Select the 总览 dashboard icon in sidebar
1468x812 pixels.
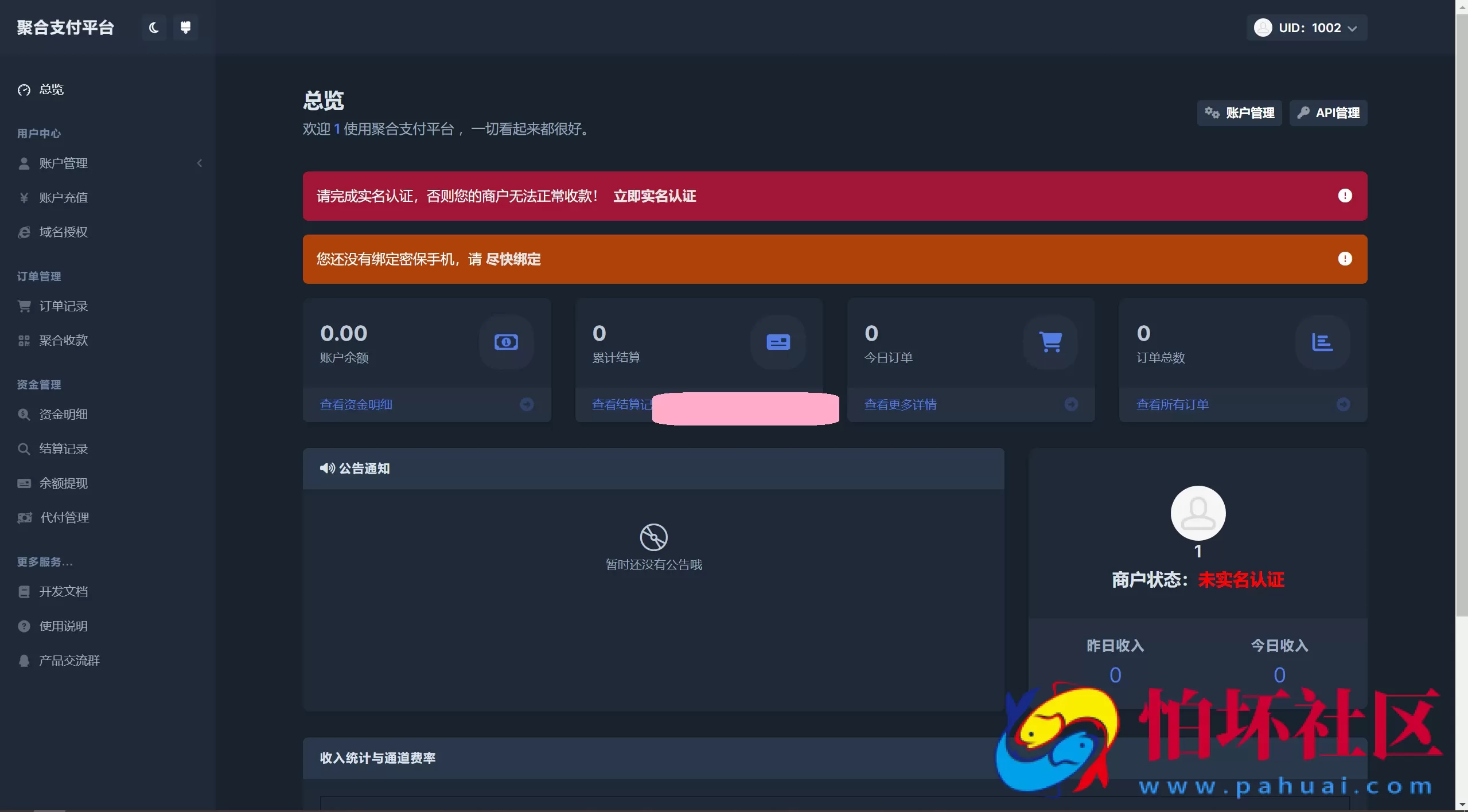point(24,89)
